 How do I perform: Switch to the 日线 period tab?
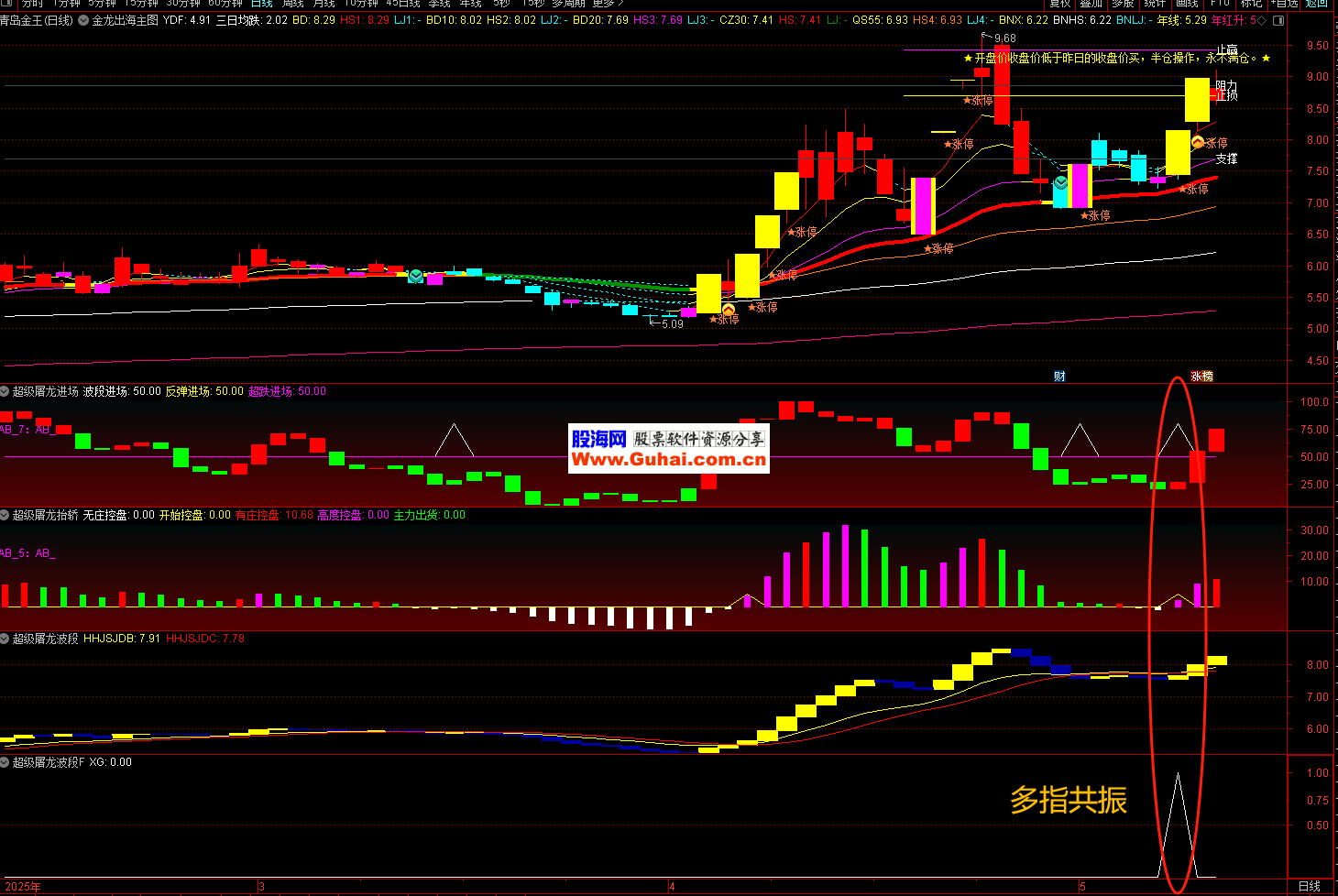click(x=261, y=4)
